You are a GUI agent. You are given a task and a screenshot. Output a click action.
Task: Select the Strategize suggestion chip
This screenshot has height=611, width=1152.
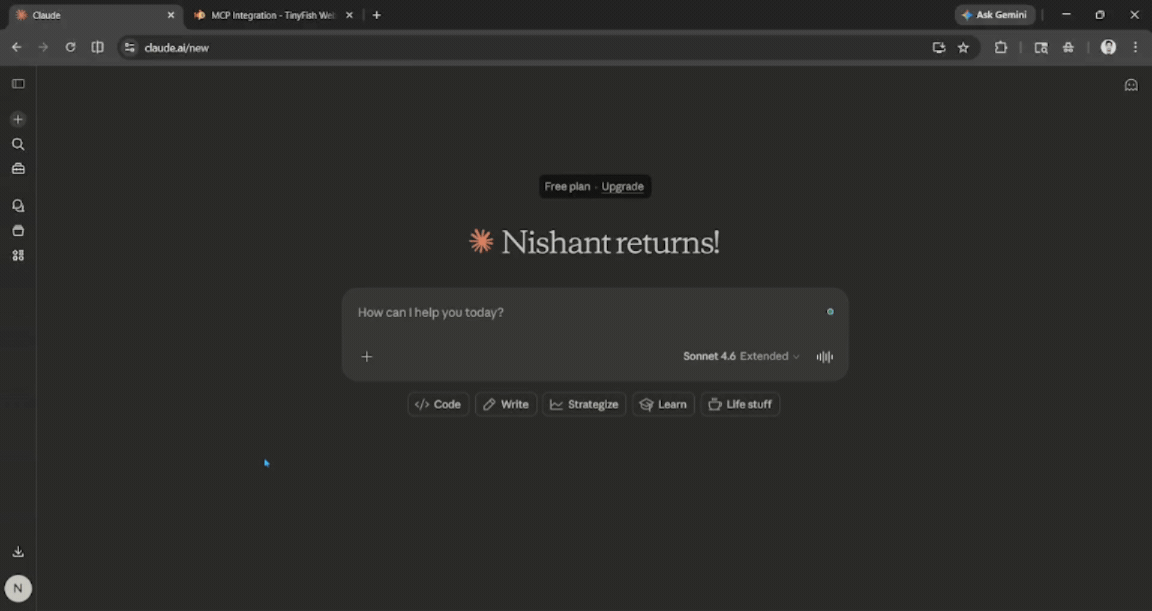(584, 404)
